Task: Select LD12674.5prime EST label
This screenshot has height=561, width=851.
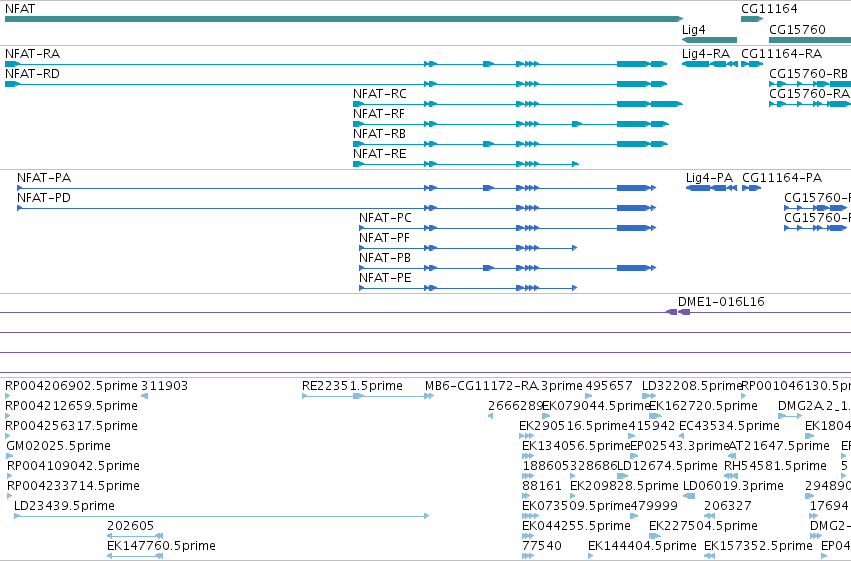Action: (x=667, y=466)
